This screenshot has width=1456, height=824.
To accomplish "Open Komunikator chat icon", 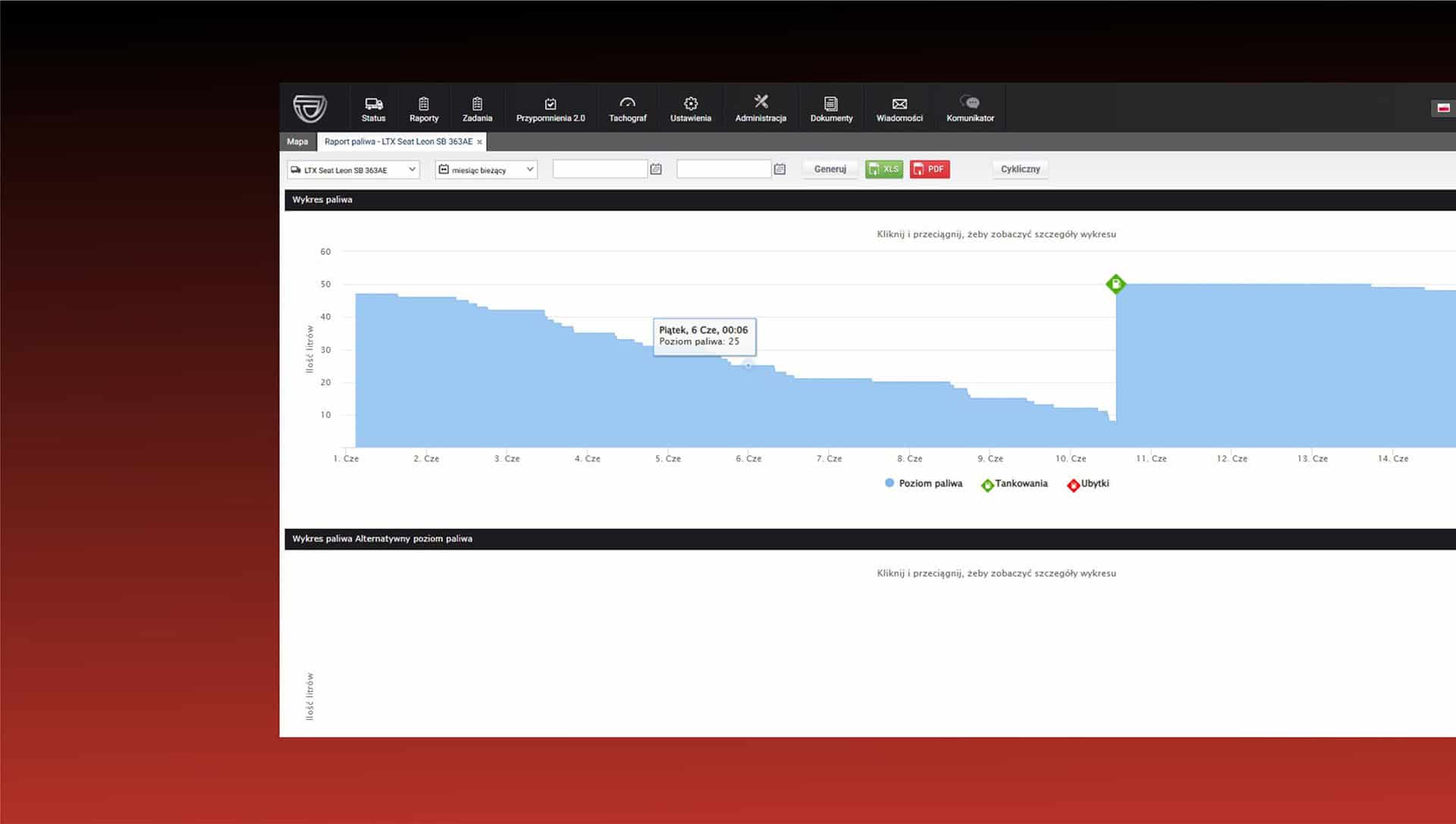I will 970,102.
